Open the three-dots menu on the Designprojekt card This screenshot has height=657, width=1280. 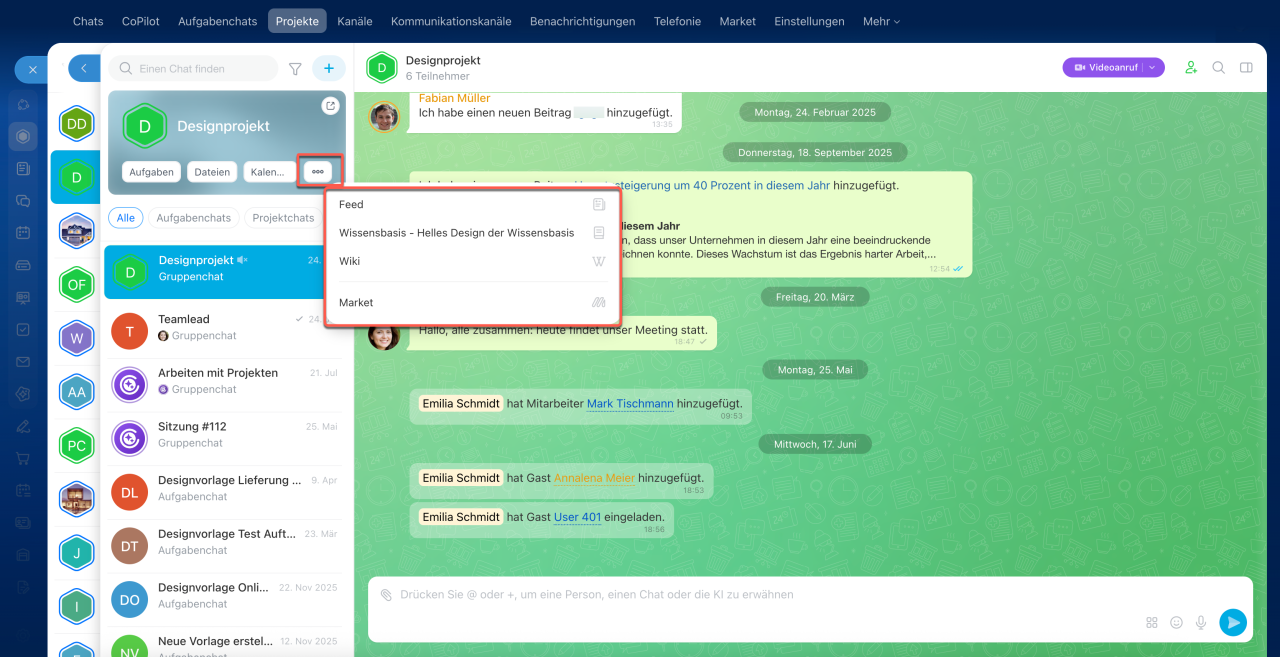(x=318, y=172)
